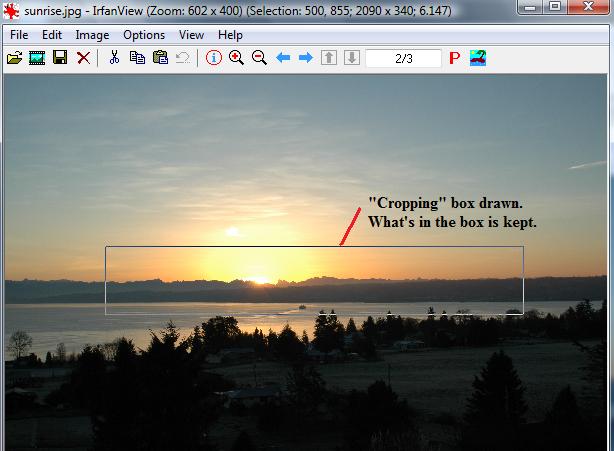Copy image with the copy icon
The height and width of the screenshot is (451, 614).
point(137,58)
